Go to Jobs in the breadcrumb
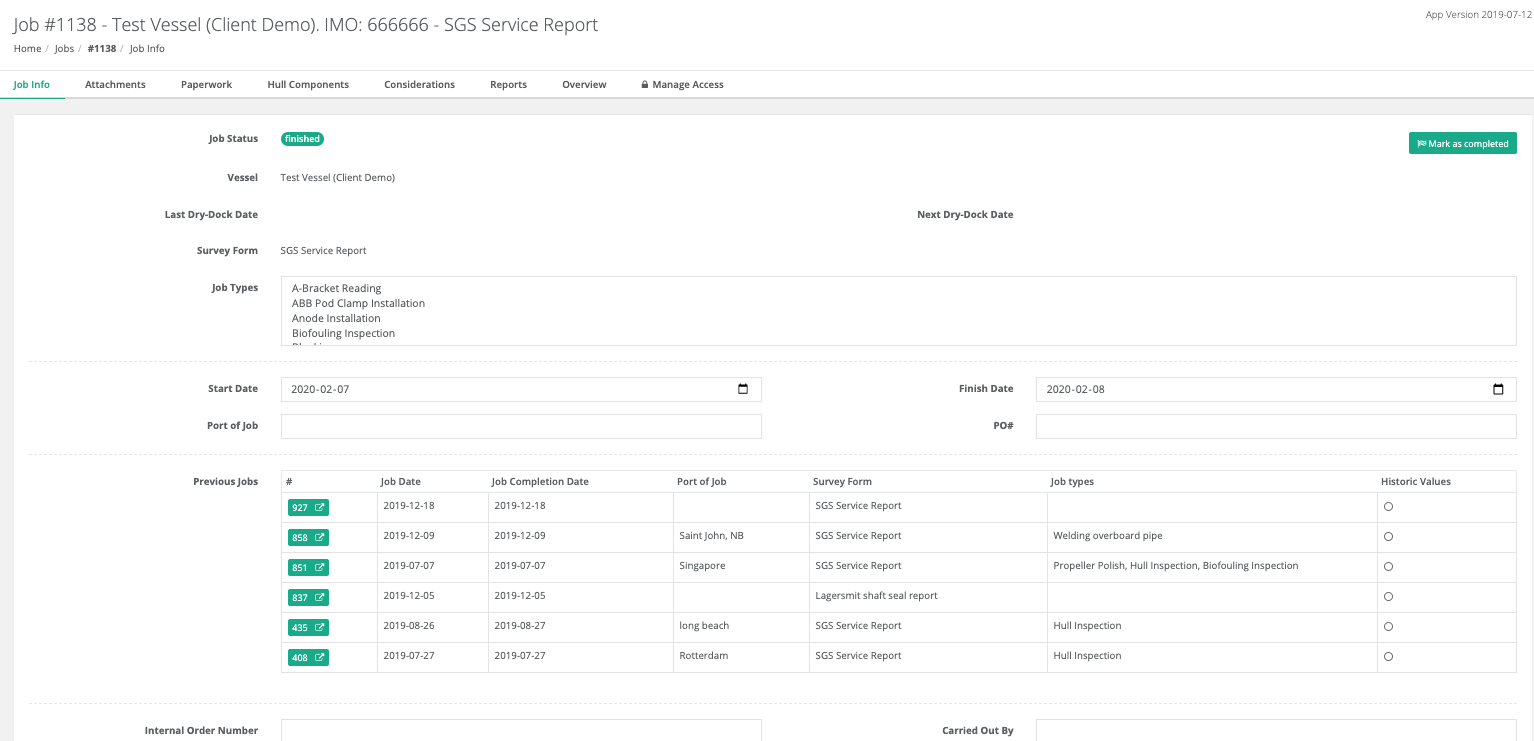 pyautogui.click(x=64, y=49)
